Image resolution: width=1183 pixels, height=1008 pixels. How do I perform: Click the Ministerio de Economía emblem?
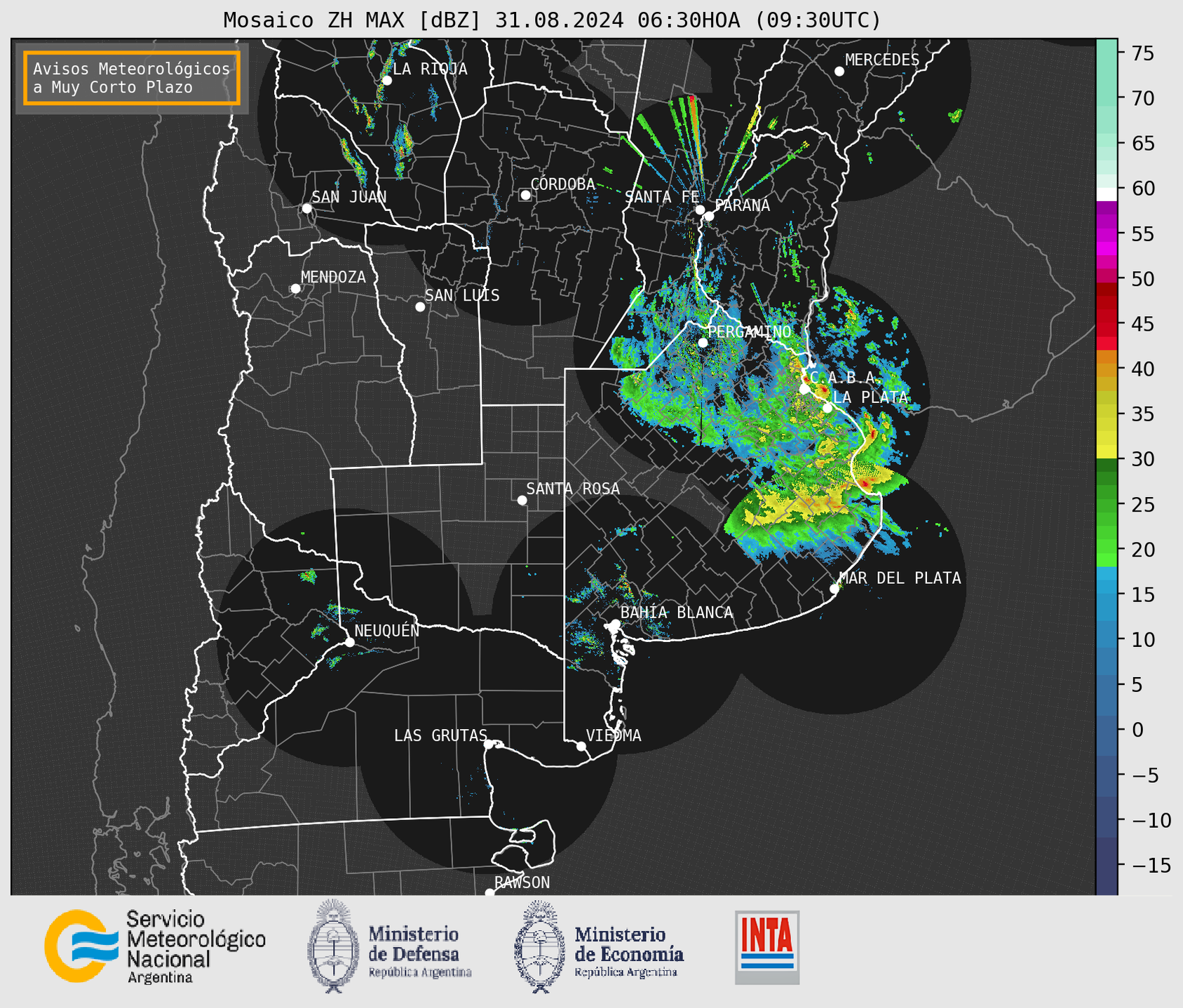tap(540, 946)
